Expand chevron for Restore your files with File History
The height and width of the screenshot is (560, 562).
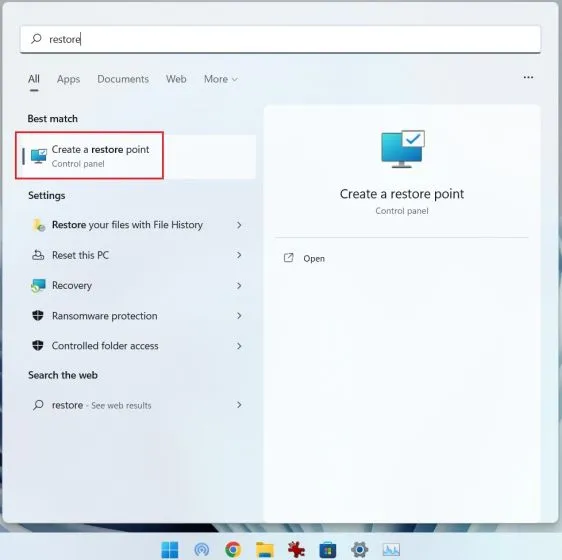(x=239, y=225)
